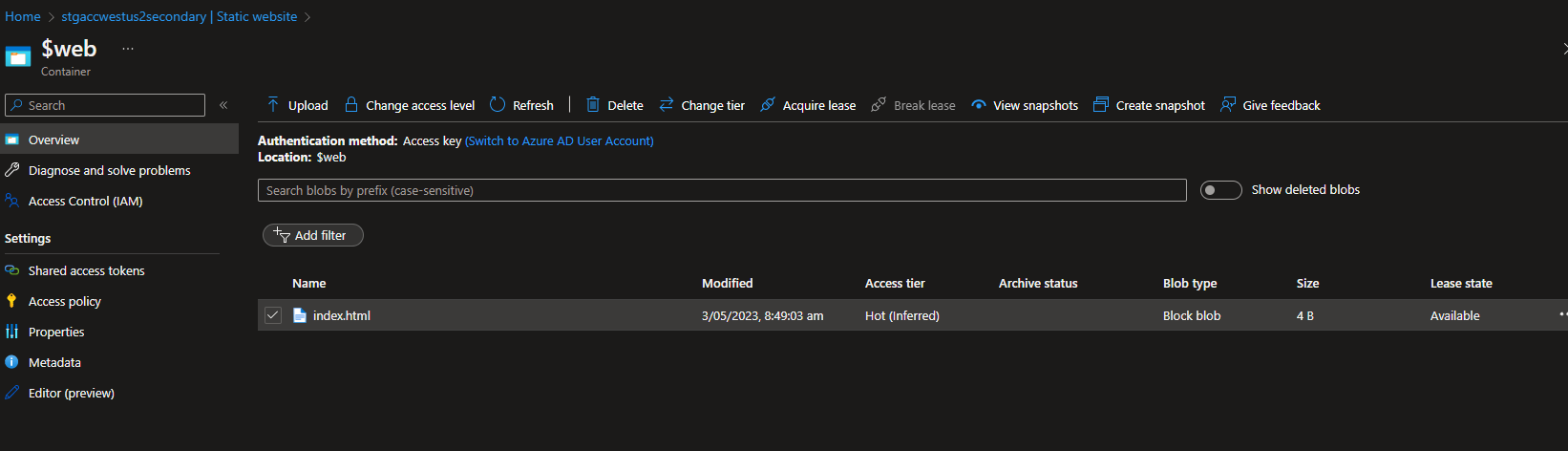Screen dimensions: 1568x451
Task: Click the Block blob cell
Action: (1192, 315)
